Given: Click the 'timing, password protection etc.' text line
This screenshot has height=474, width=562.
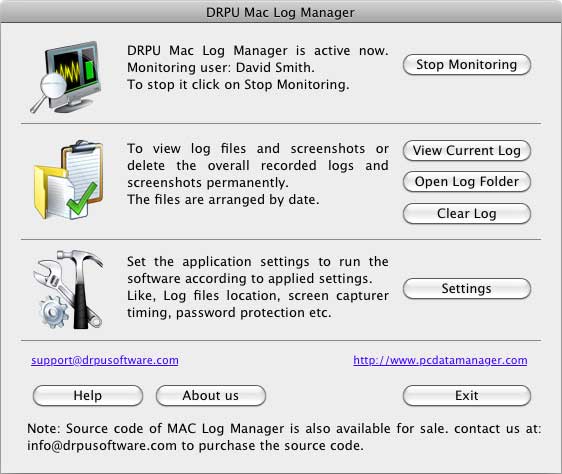Looking at the screenshot, I should point(229,313).
